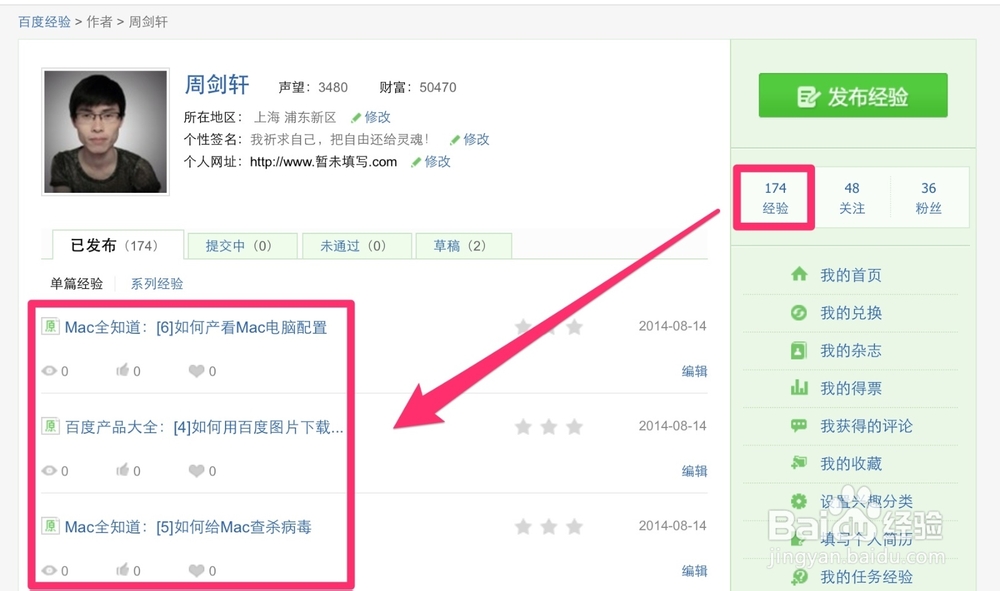Open the 48 关注 counter
1000x591 pixels.
point(851,198)
